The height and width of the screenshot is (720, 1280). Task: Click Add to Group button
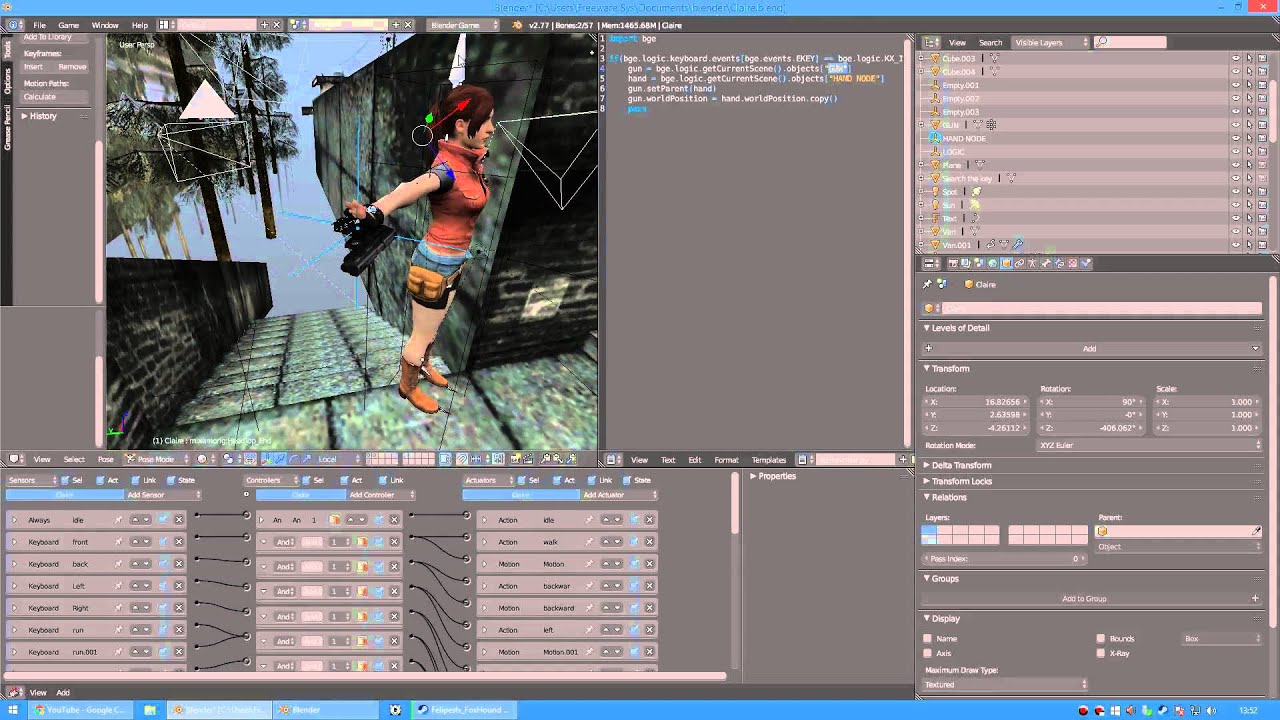(1091, 598)
